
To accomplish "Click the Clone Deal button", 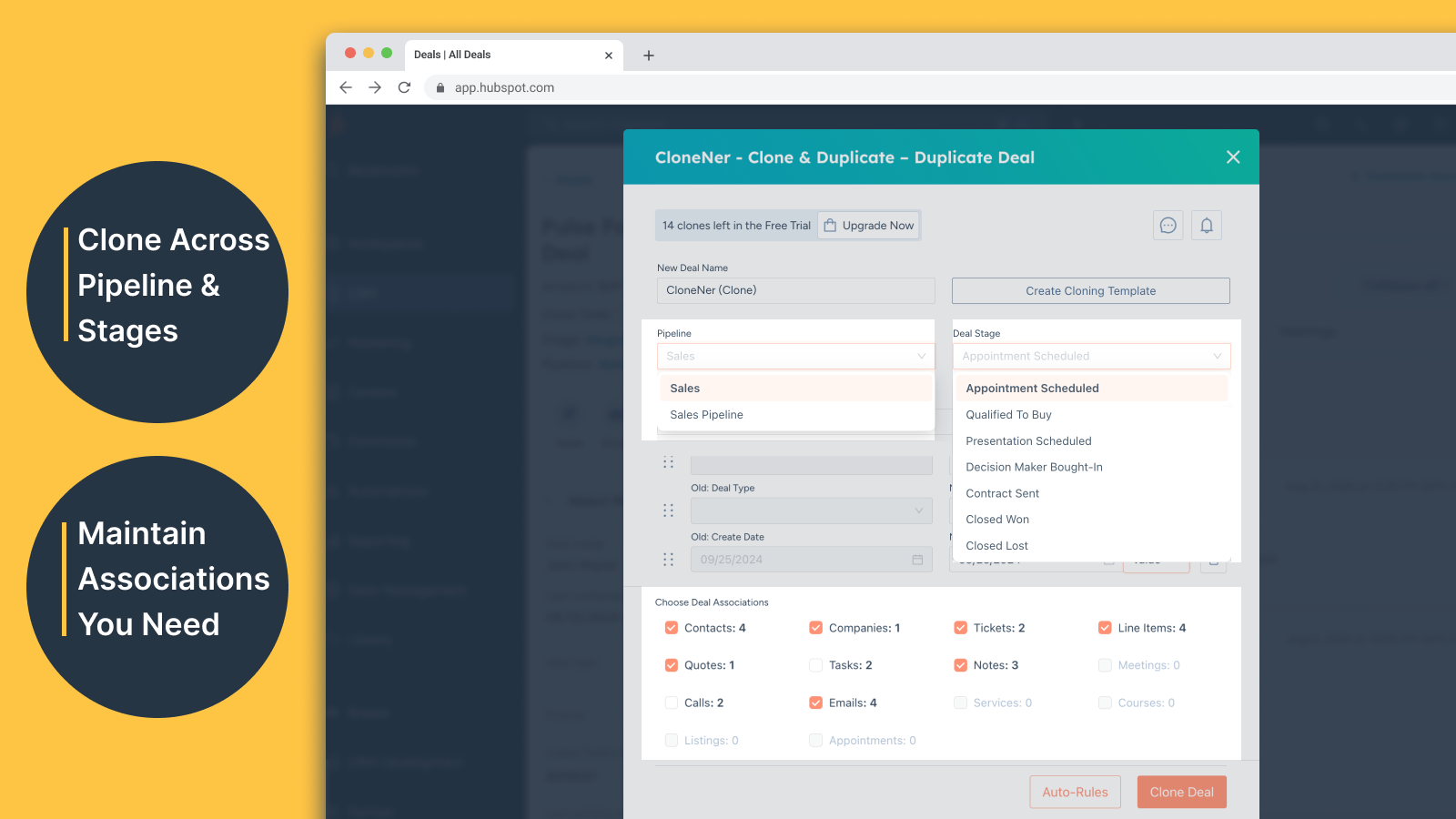I will pos(1181,793).
